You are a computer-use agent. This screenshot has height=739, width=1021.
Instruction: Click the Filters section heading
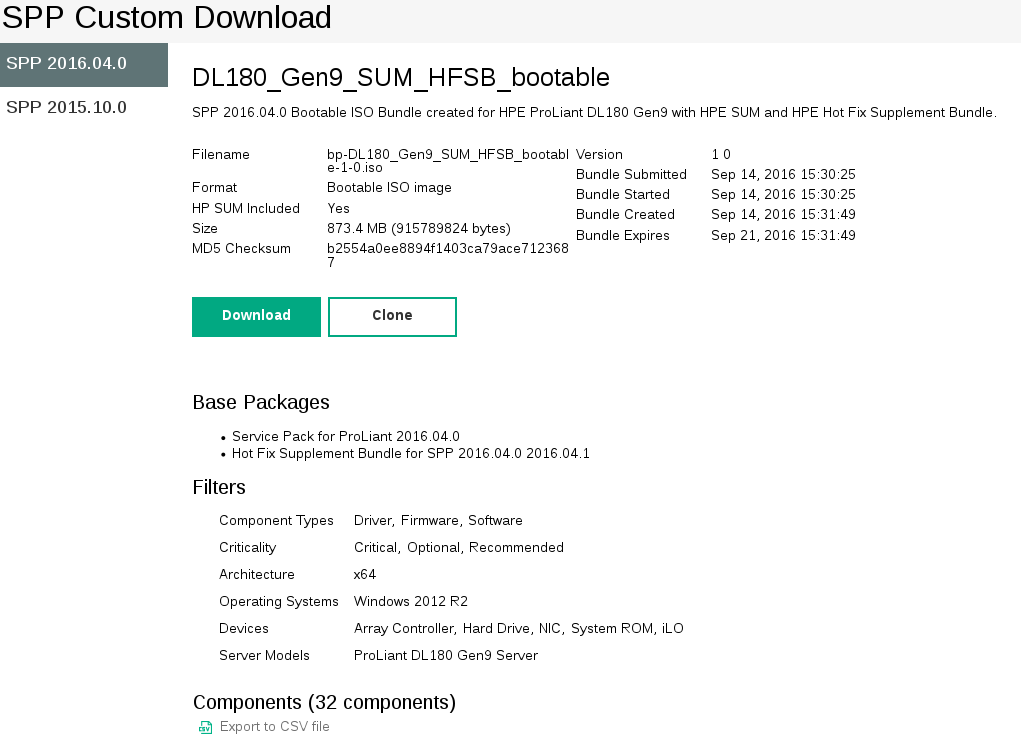[x=219, y=488]
